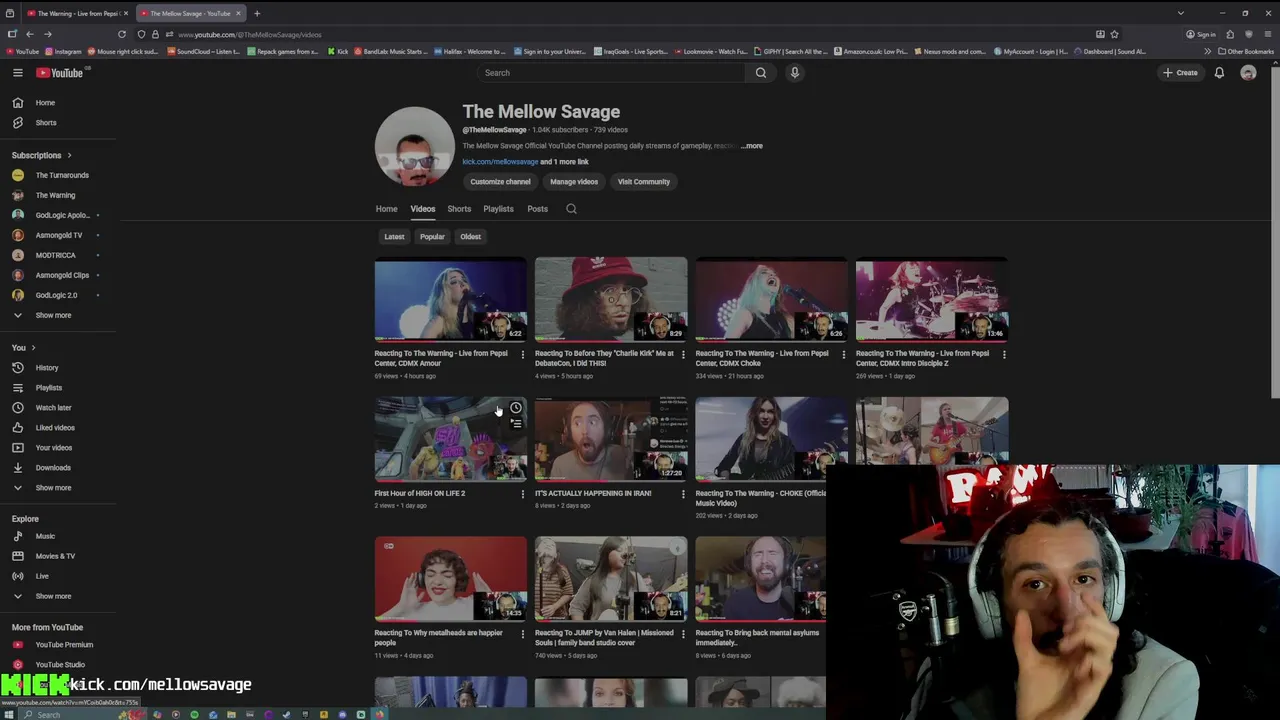1280x720 pixels.
Task: Open options for IRAN video
Action: 683,494
